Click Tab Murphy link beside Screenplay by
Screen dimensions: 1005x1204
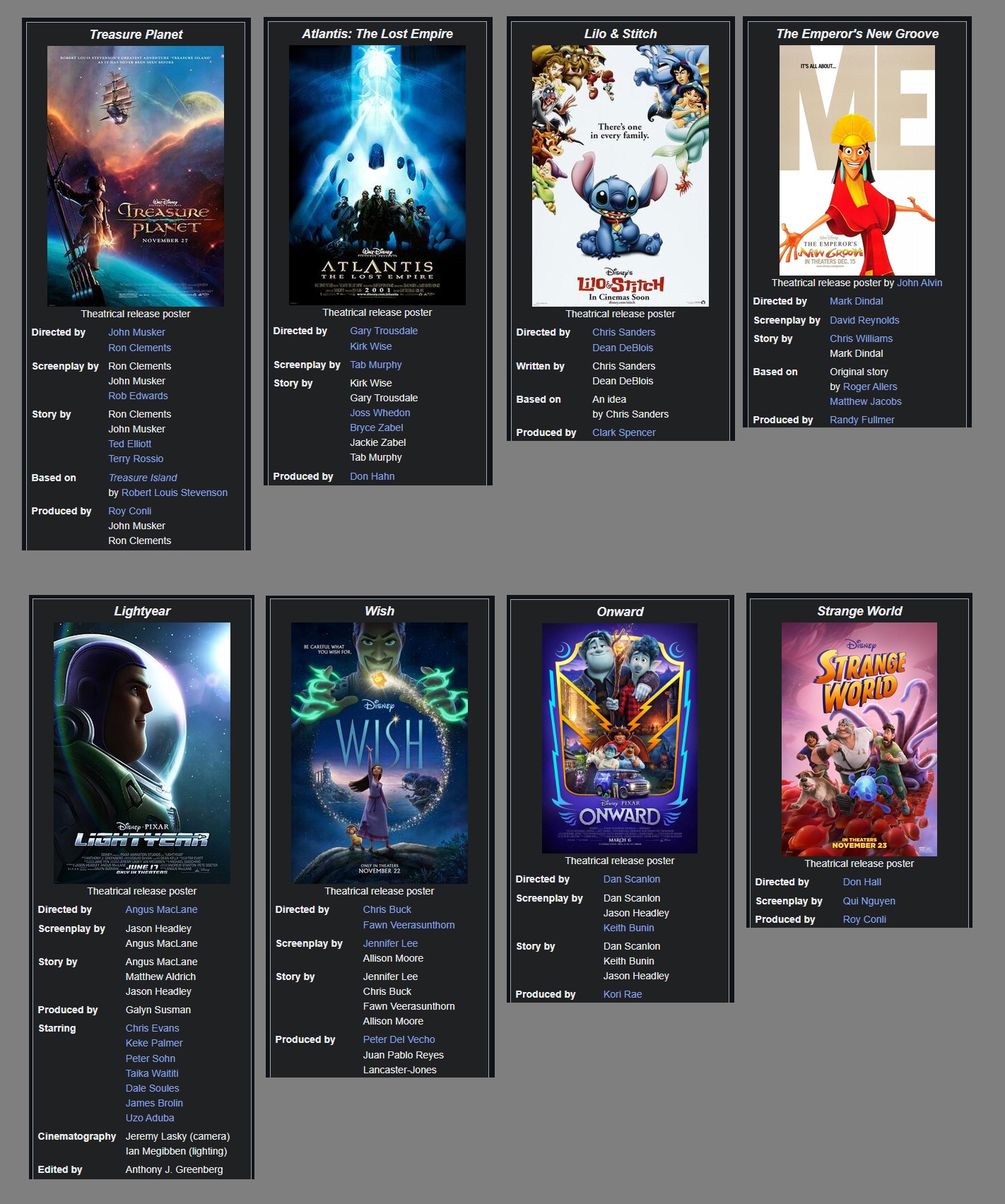coord(375,365)
